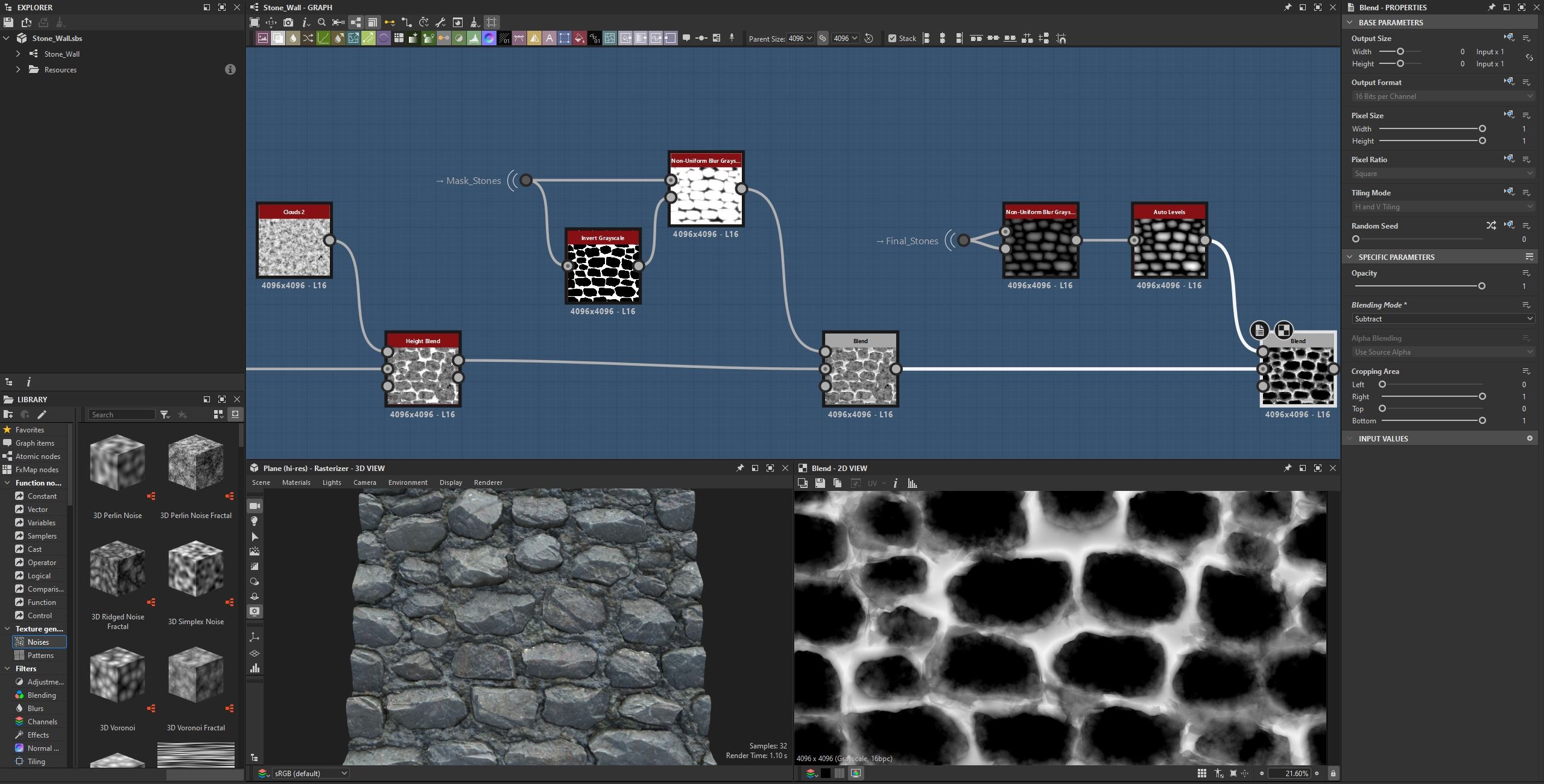Viewport: 1544px width, 784px height.
Task: Click save icon in 2D view toolbar
Action: (820, 483)
